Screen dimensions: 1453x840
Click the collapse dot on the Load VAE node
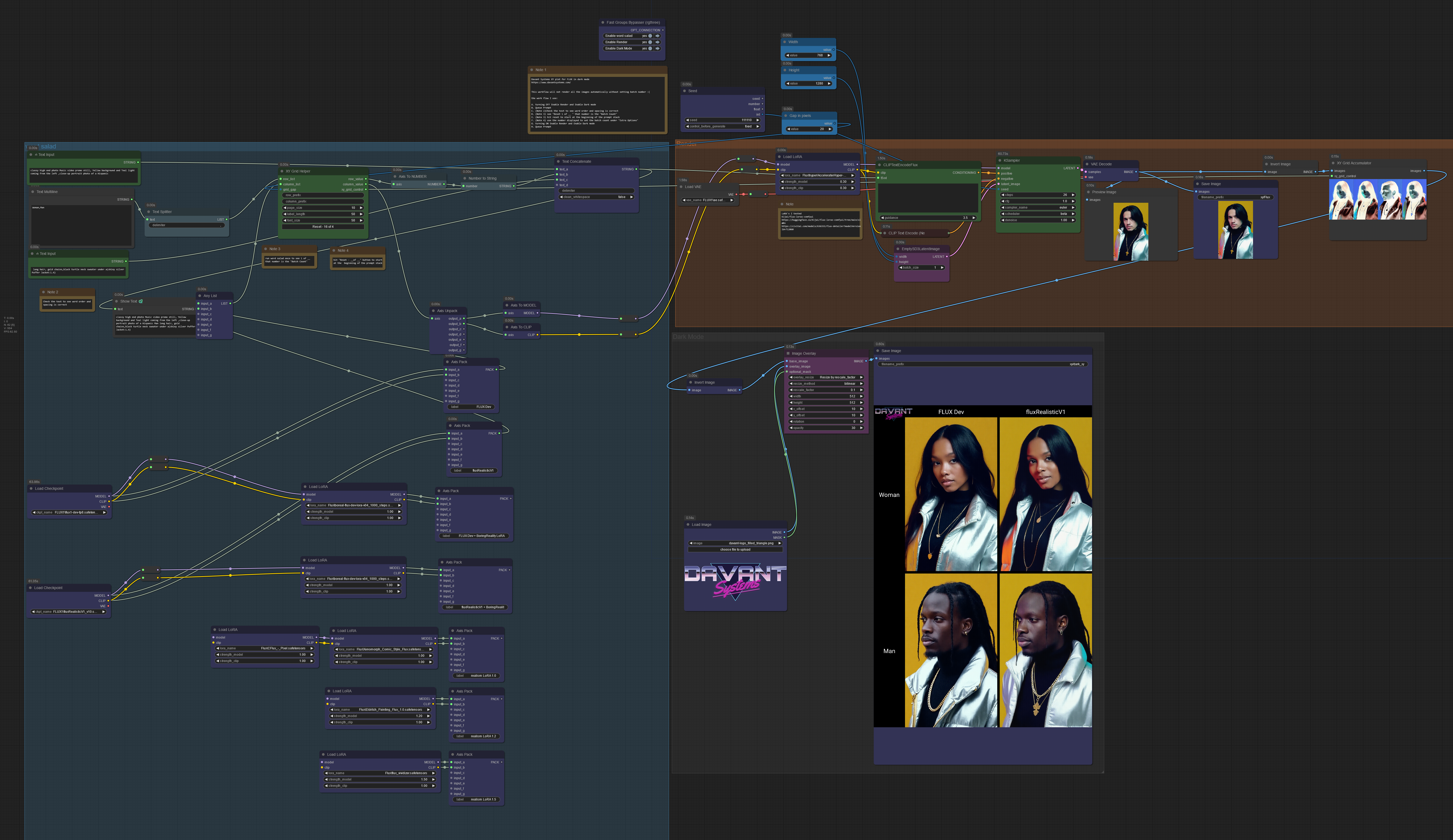(x=682, y=187)
